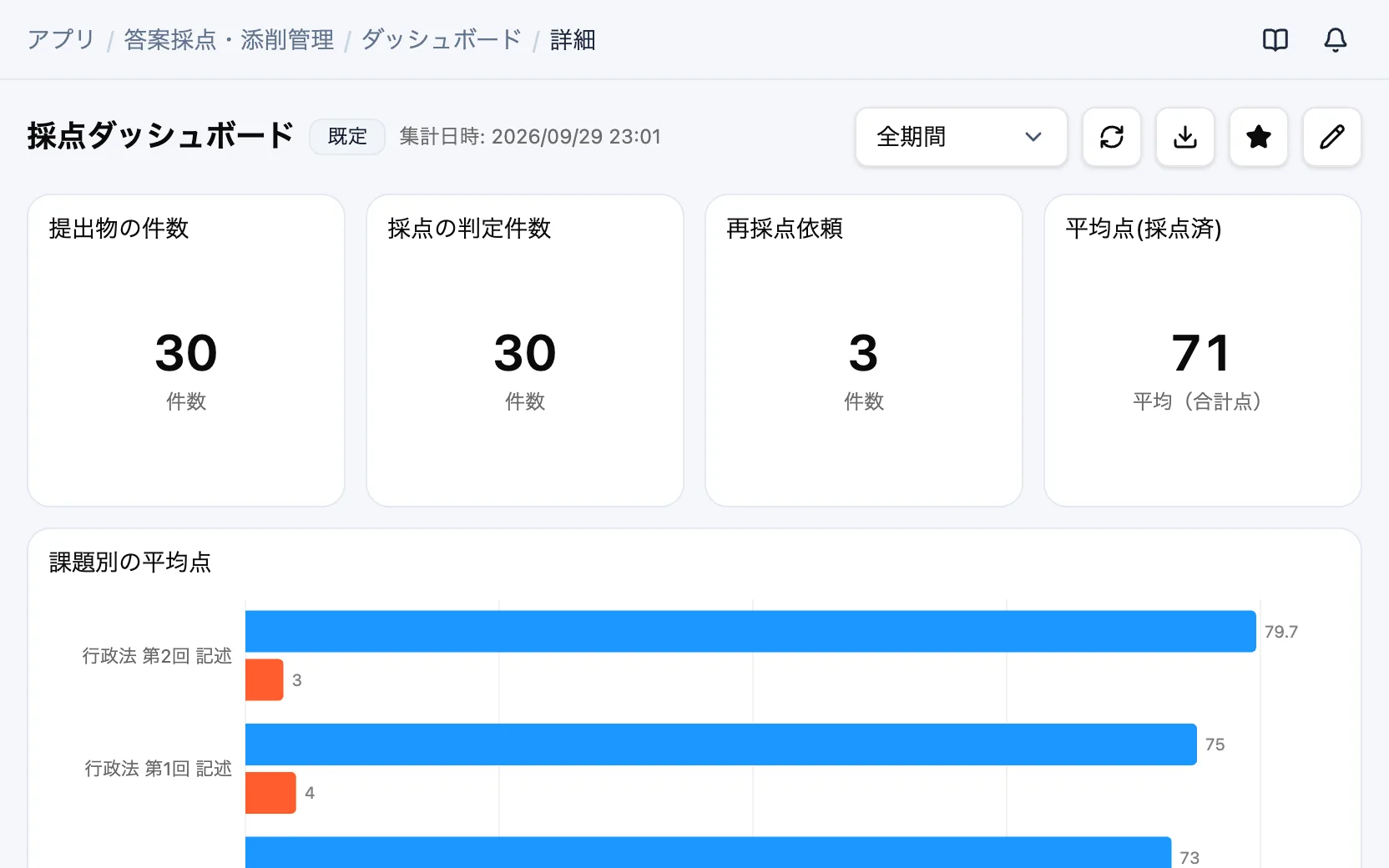Select 行政法 第1回 記述 axis label
This screenshot has width=1389, height=868.
158,769
